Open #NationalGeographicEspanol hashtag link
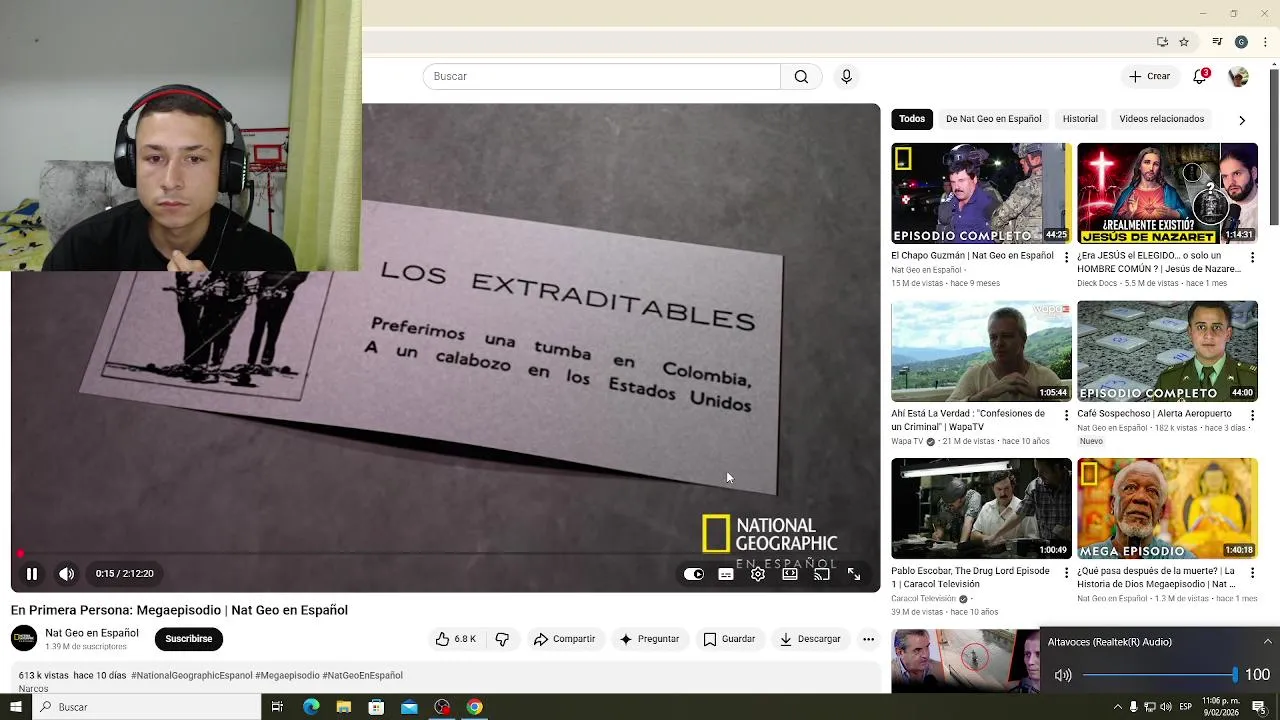Image resolution: width=1280 pixels, height=720 pixels. 192,676
